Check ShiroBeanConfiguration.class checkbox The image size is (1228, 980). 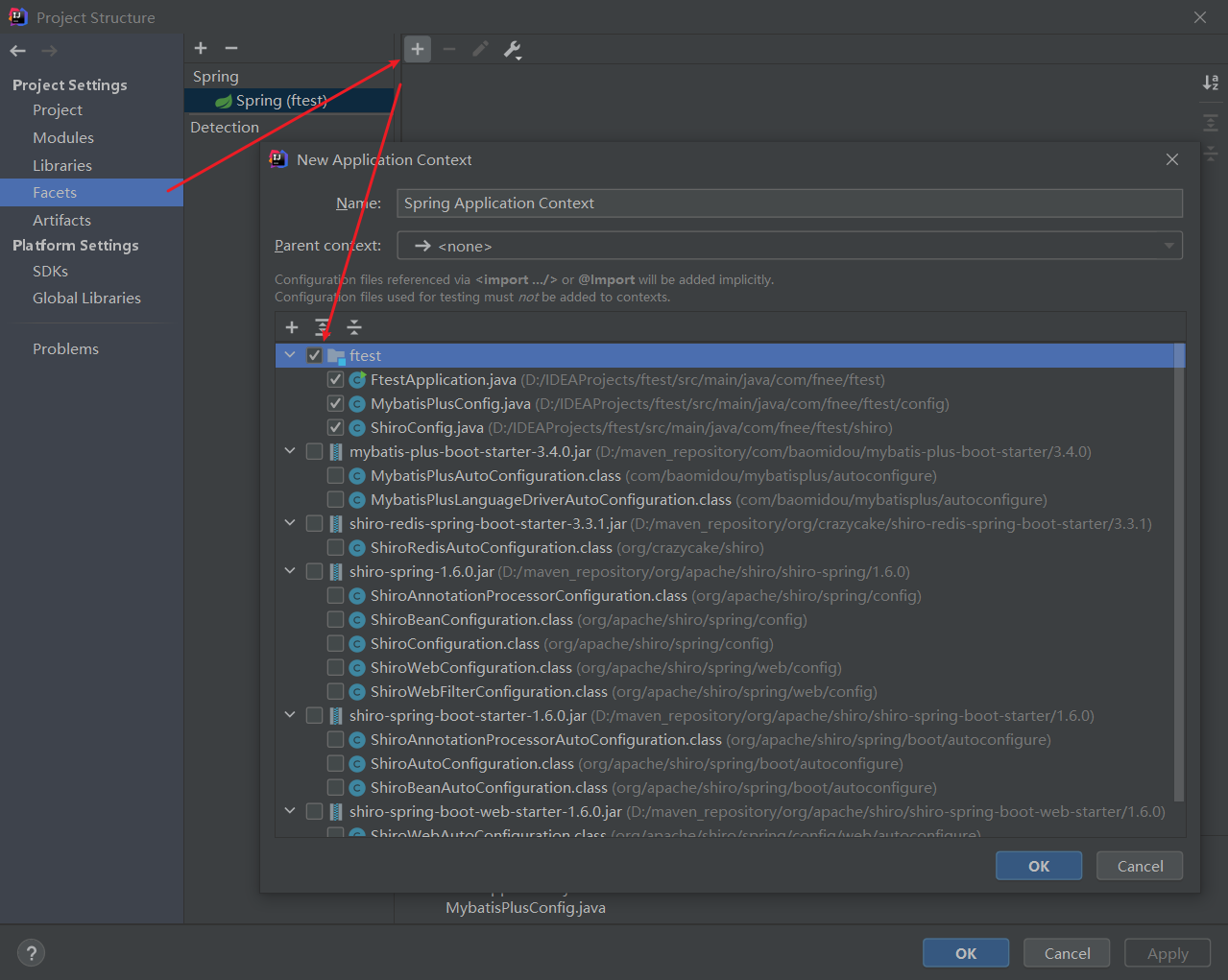tap(335, 620)
